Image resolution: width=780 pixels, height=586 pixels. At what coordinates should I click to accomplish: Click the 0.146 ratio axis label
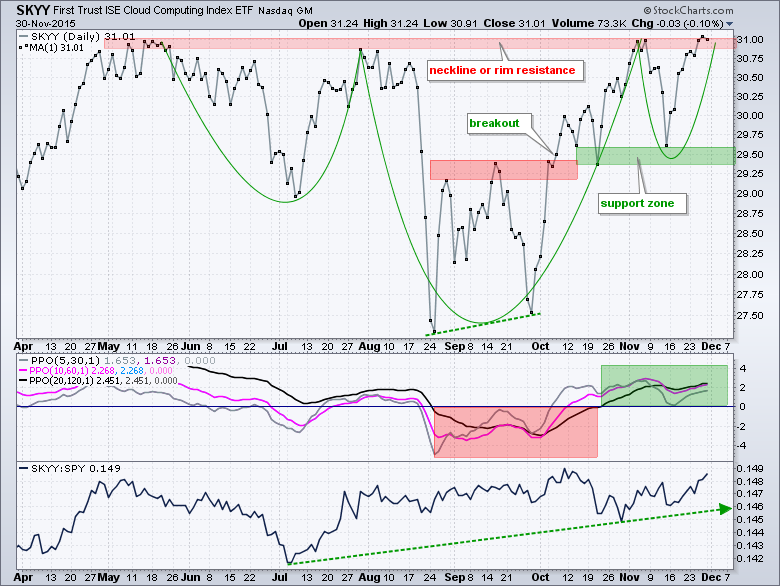tap(750, 507)
